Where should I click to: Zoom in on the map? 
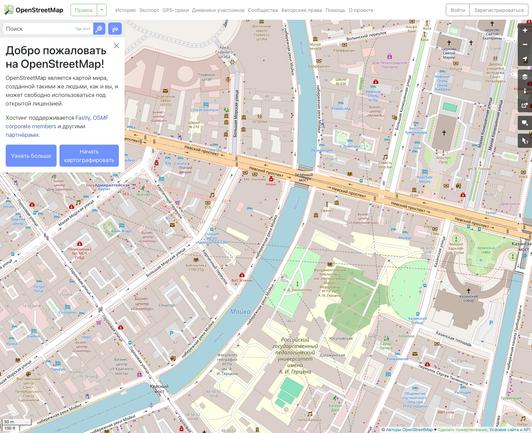[x=525, y=31]
